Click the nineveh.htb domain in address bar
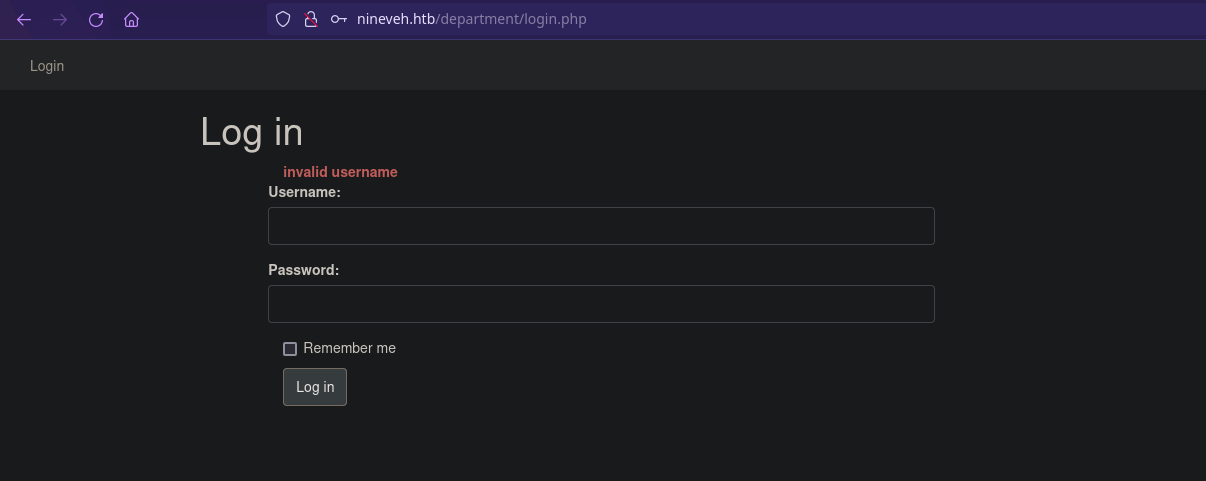The width and height of the screenshot is (1206, 481). pos(396,19)
